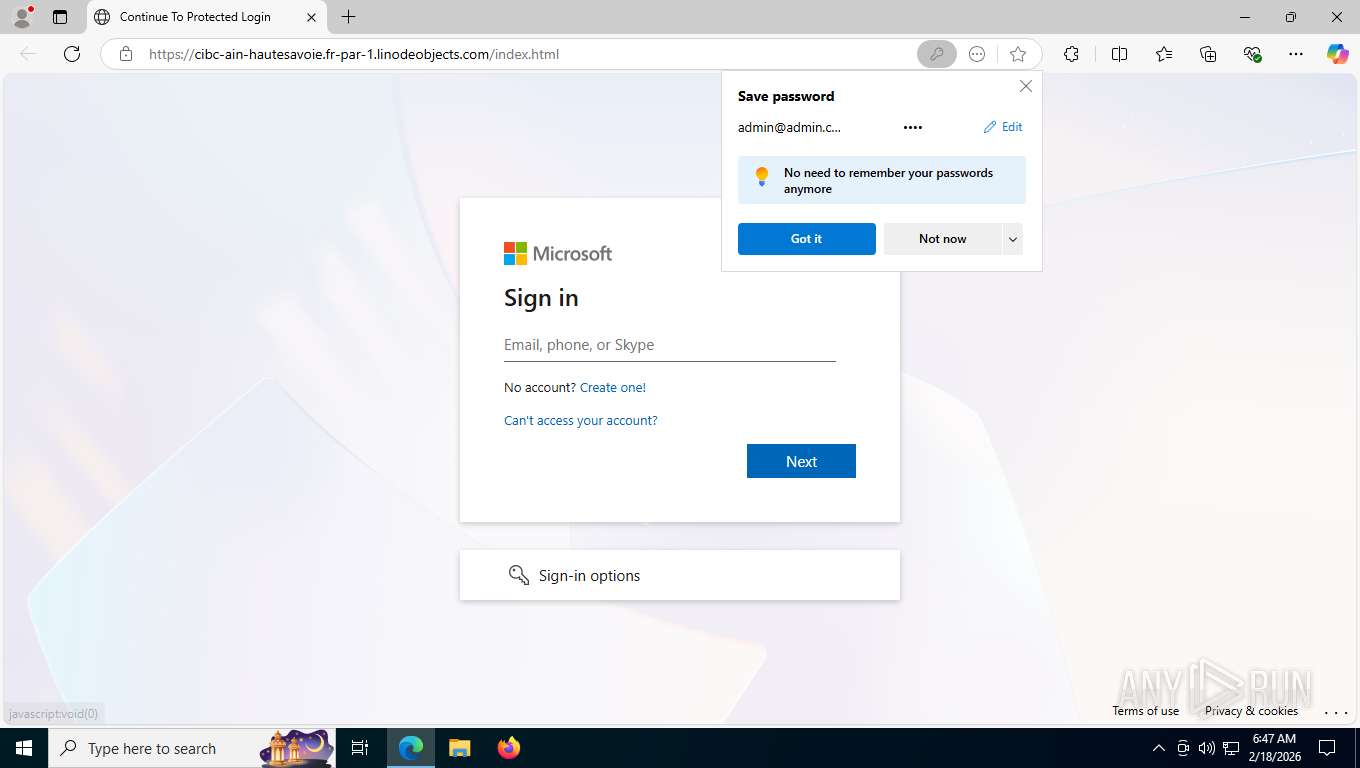Show hidden system tray icons
Image resolution: width=1360 pixels, height=768 pixels.
[x=1159, y=748]
